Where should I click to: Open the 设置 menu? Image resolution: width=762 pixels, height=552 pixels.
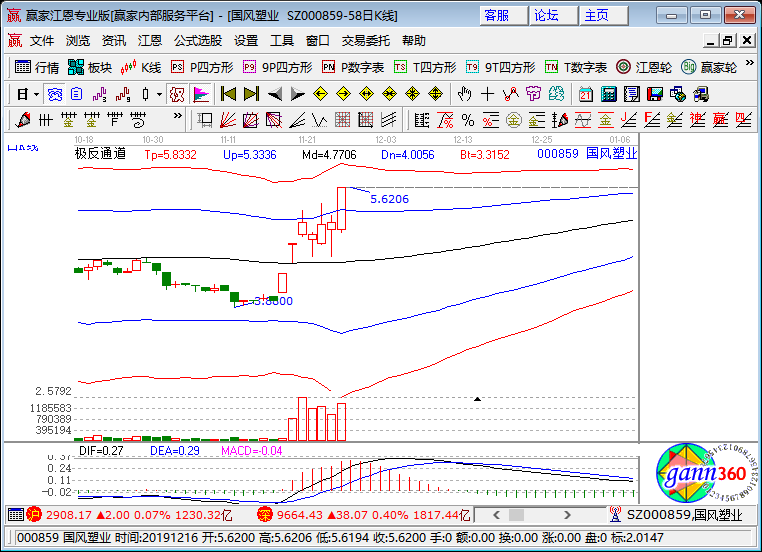[246, 41]
